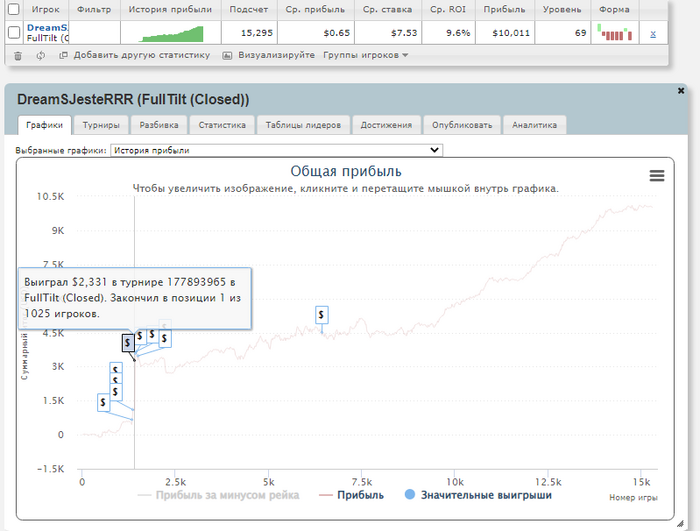Click the $0.65 average profit value
The width and height of the screenshot is (700, 531).
337,33
